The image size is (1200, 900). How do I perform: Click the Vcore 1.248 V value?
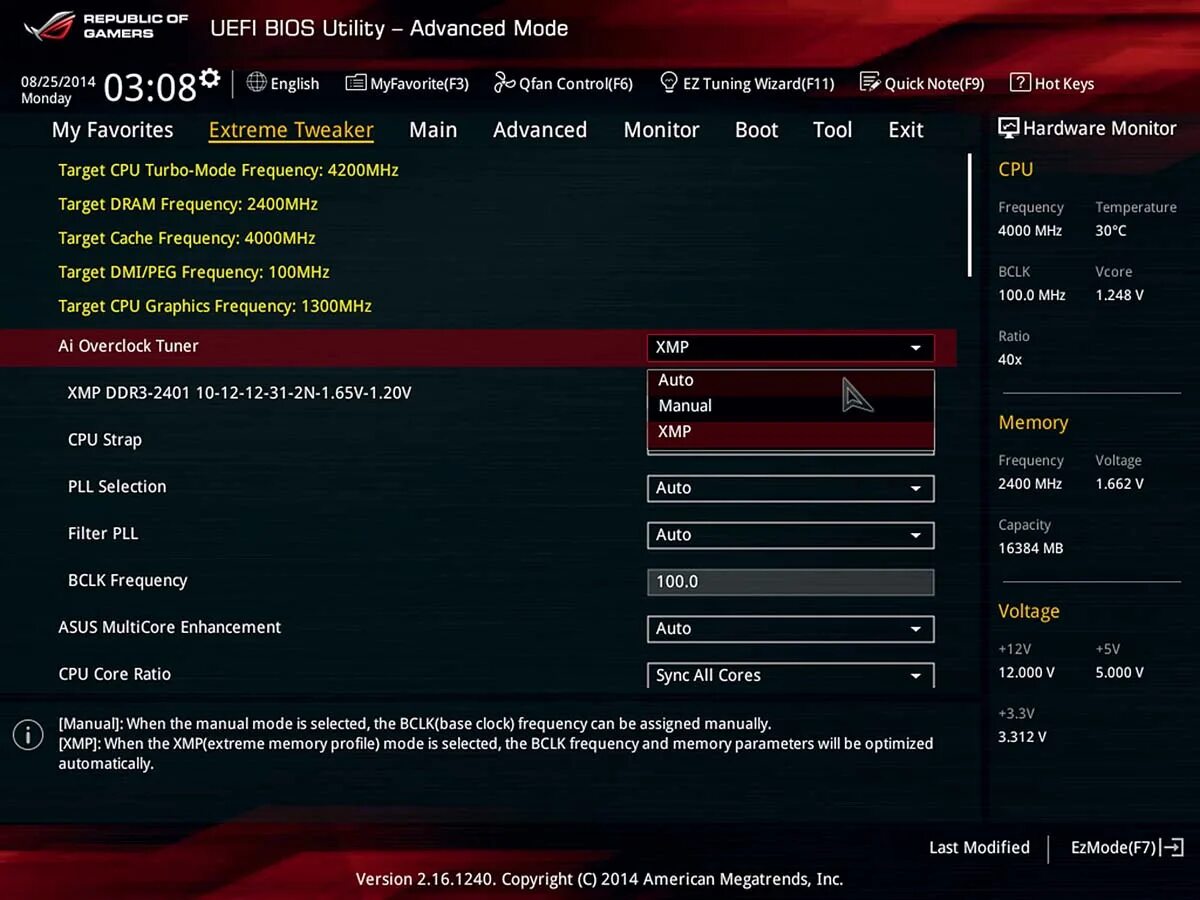[x=1119, y=295]
